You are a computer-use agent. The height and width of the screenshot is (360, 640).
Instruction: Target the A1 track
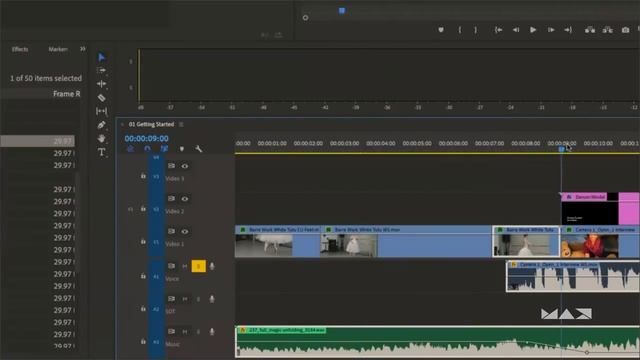[156, 276]
